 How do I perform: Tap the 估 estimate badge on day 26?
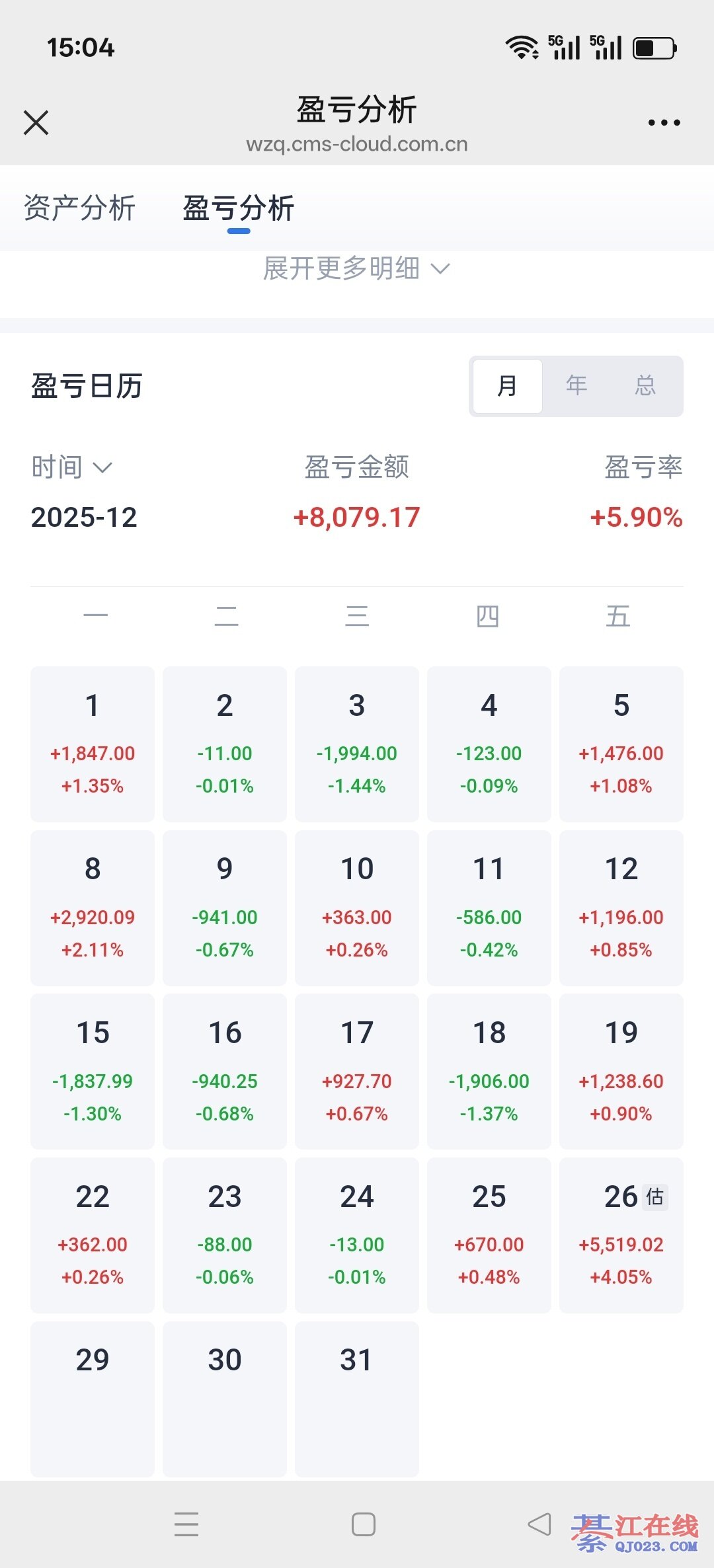(654, 1196)
